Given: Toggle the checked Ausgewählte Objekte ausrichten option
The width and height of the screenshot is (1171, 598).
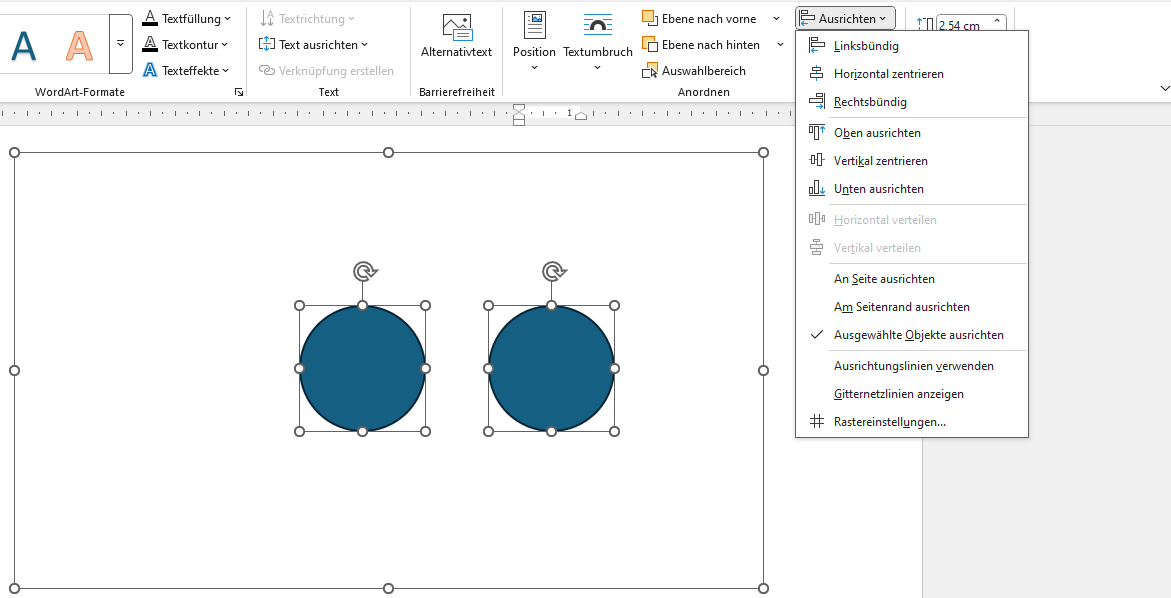Looking at the screenshot, I should (911, 335).
